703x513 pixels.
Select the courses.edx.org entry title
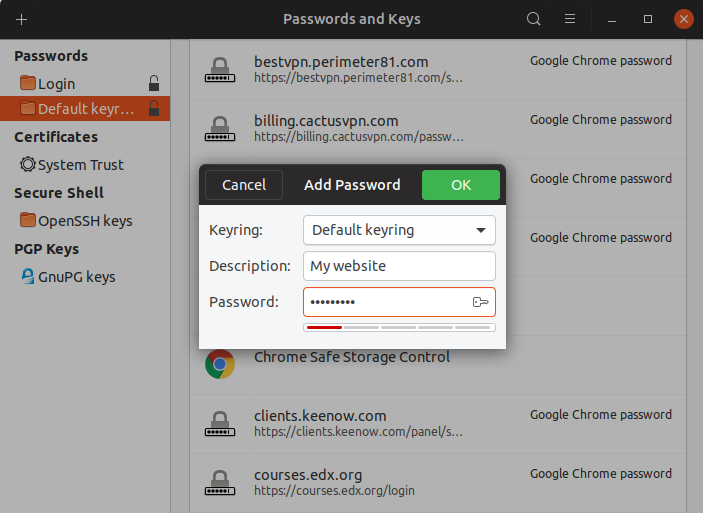[x=308, y=475]
